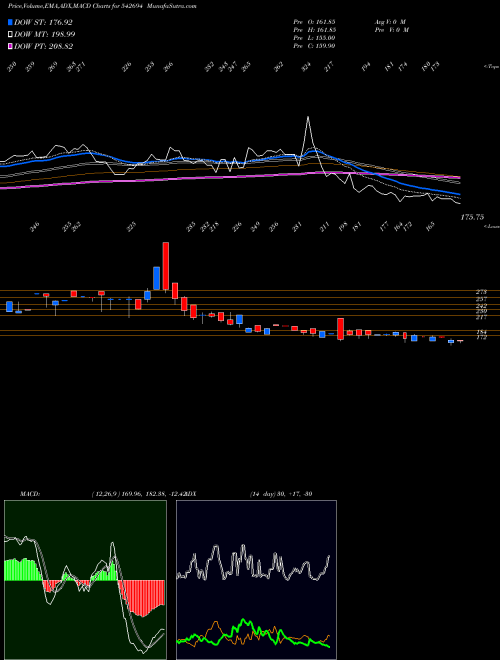Click the 'Pre V: 0 M' value
The image size is (500, 660).
(x=391, y=29)
